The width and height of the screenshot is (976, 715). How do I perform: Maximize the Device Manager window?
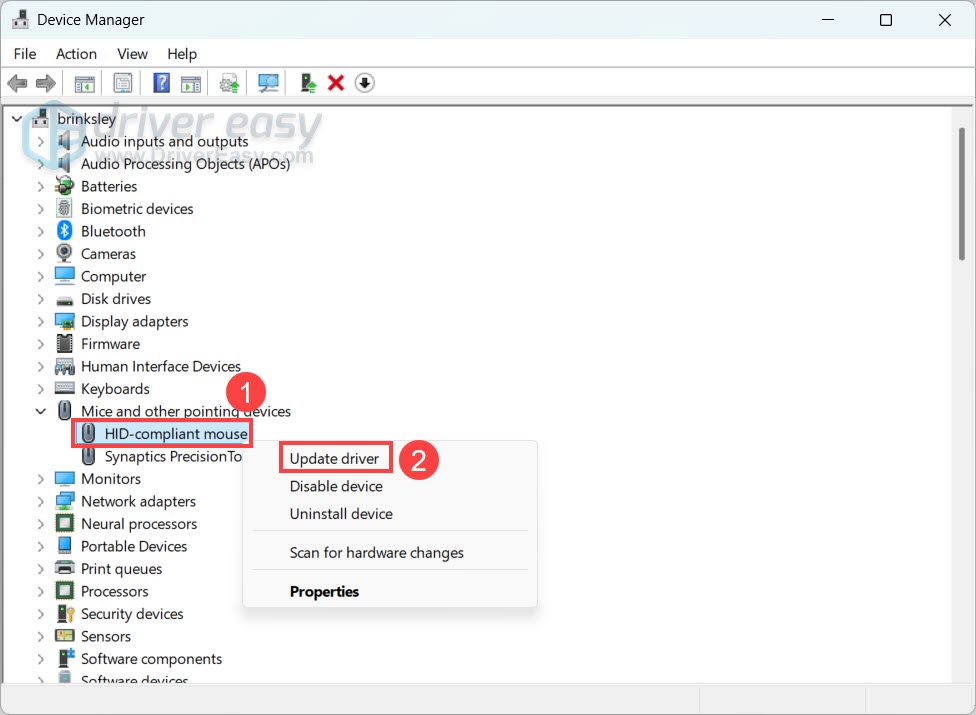tap(886, 20)
